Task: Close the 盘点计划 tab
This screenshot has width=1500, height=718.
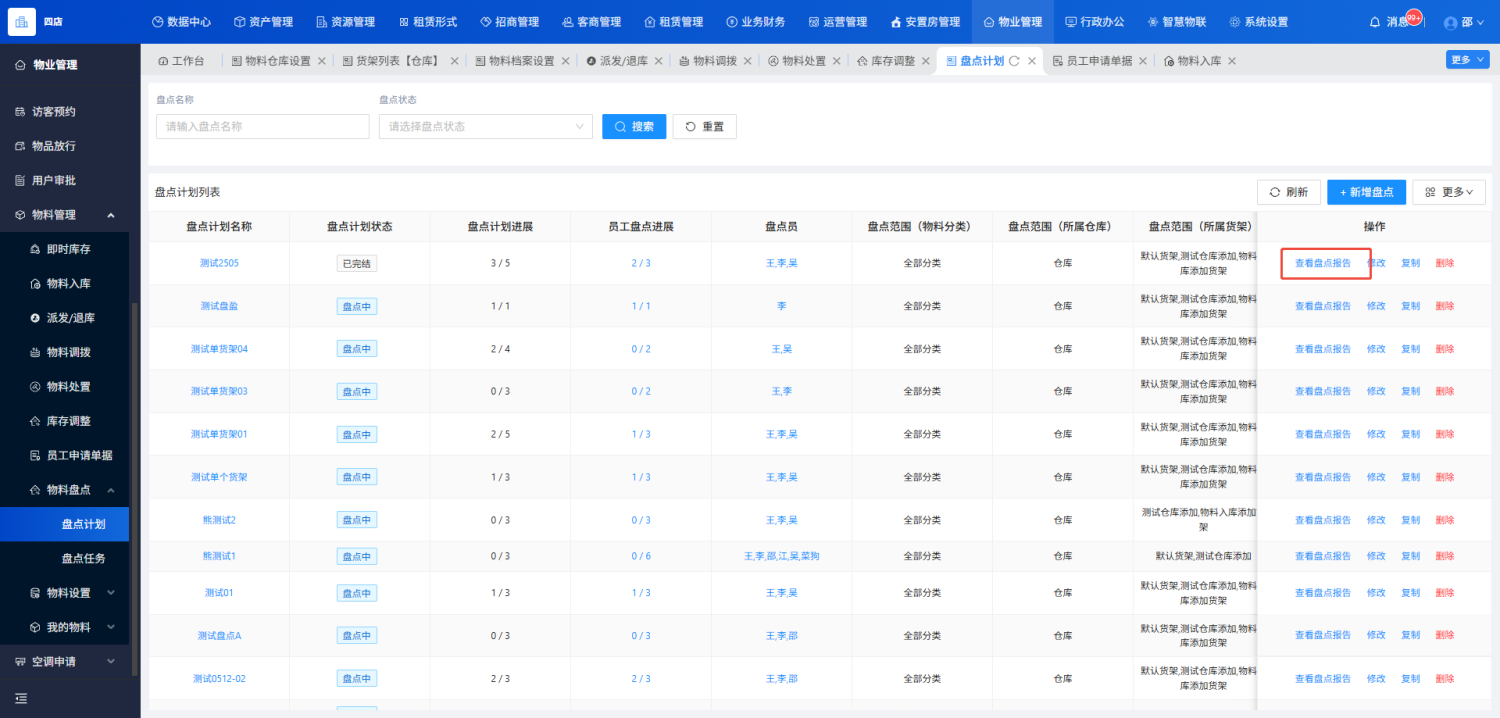Action: pos(1032,61)
